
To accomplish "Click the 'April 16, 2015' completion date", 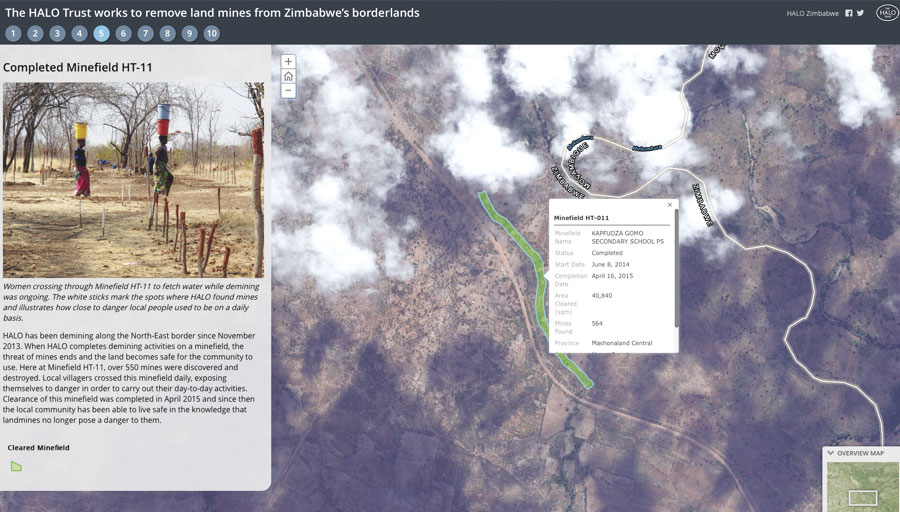I will (x=612, y=276).
